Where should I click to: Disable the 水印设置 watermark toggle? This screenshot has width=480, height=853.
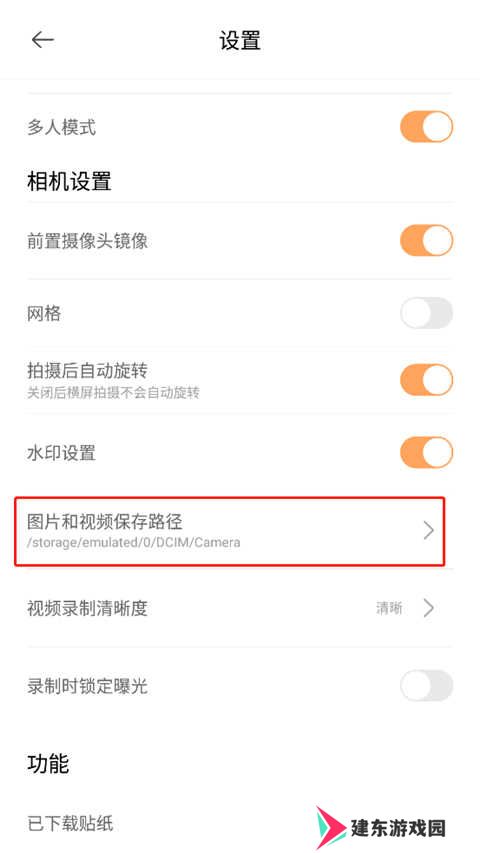coord(427,452)
